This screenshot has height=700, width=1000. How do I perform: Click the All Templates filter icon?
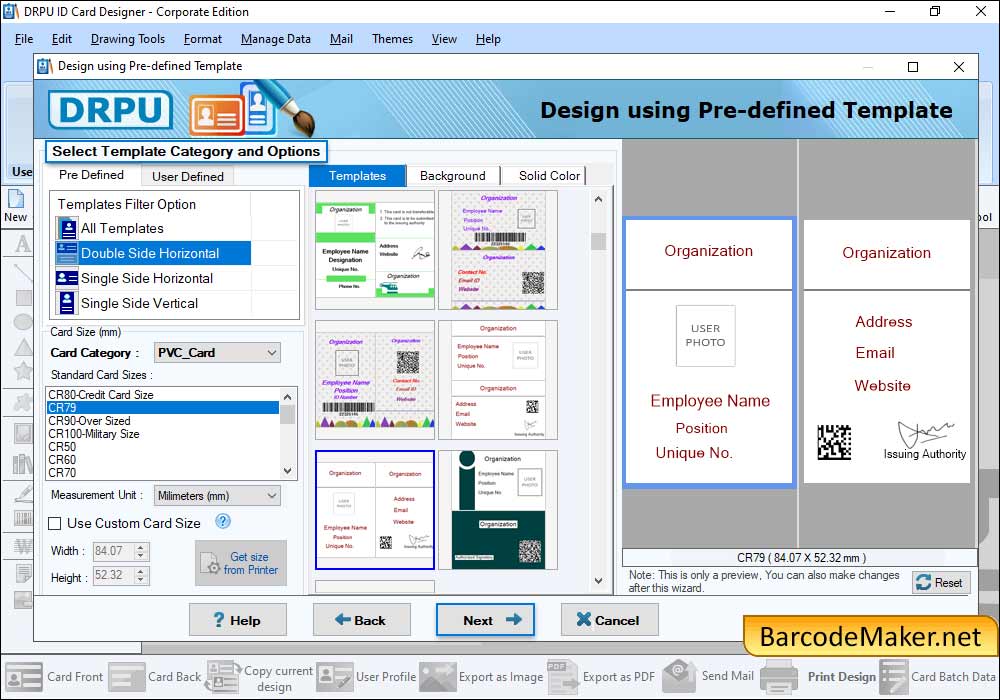(67, 228)
